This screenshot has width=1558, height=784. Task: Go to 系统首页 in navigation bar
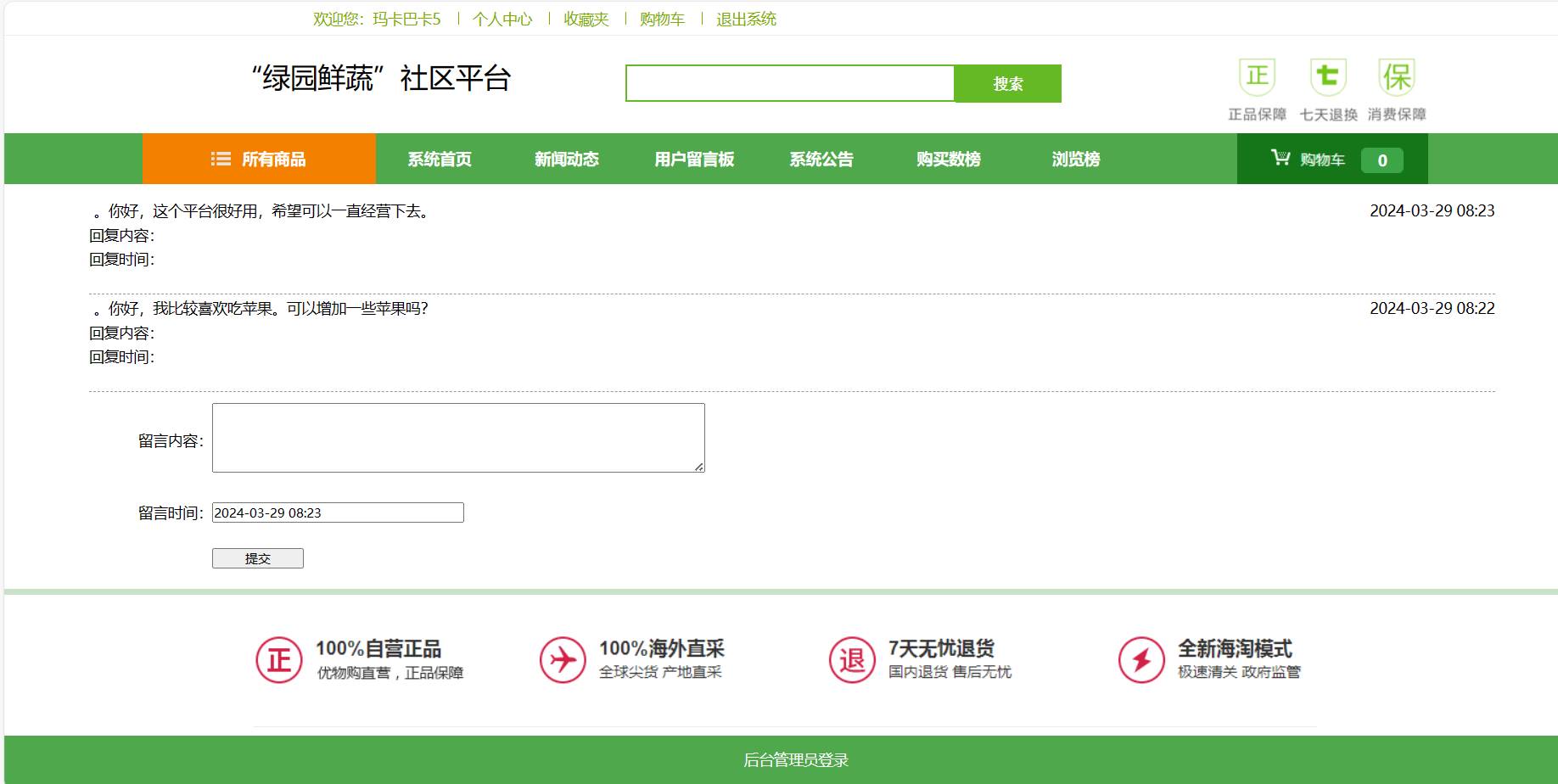tap(440, 159)
